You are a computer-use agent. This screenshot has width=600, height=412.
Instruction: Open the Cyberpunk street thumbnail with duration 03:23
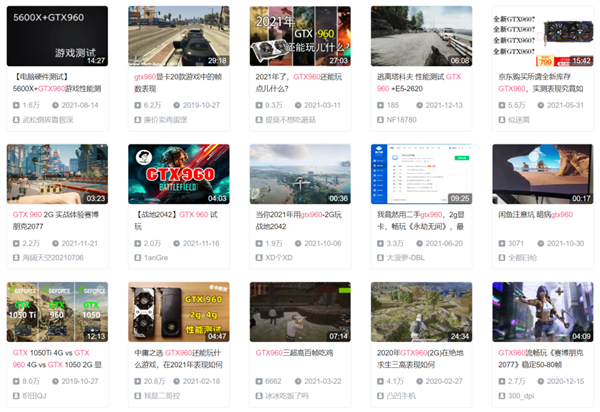[x=57, y=174]
